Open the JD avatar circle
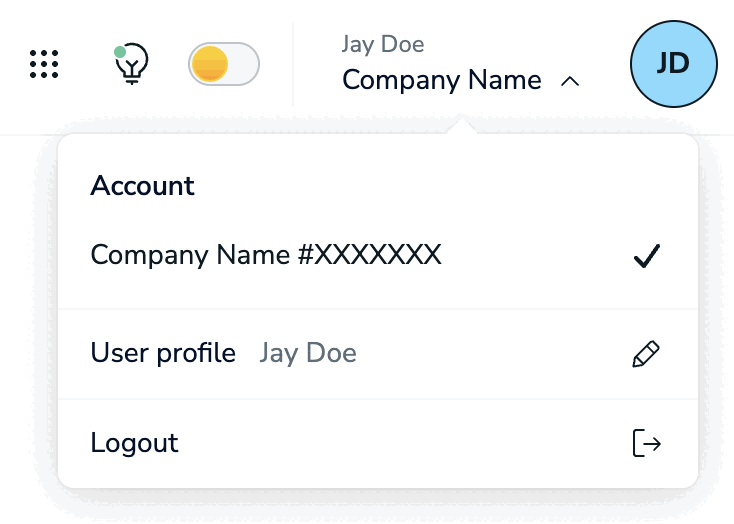Viewport: 734px width, 524px height. click(674, 63)
